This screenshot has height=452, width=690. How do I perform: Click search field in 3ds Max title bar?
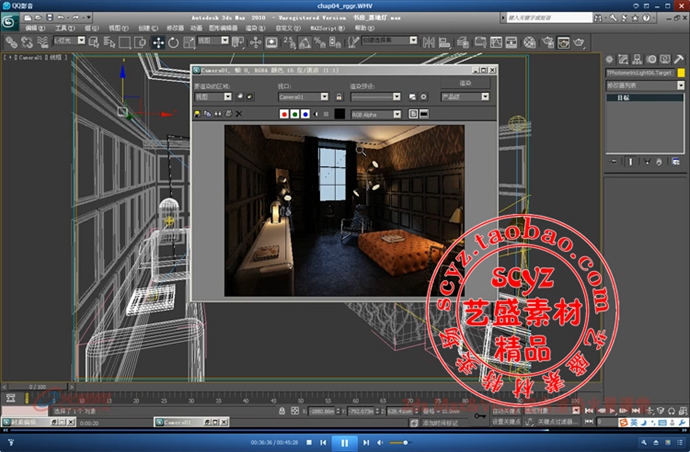(x=549, y=18)
